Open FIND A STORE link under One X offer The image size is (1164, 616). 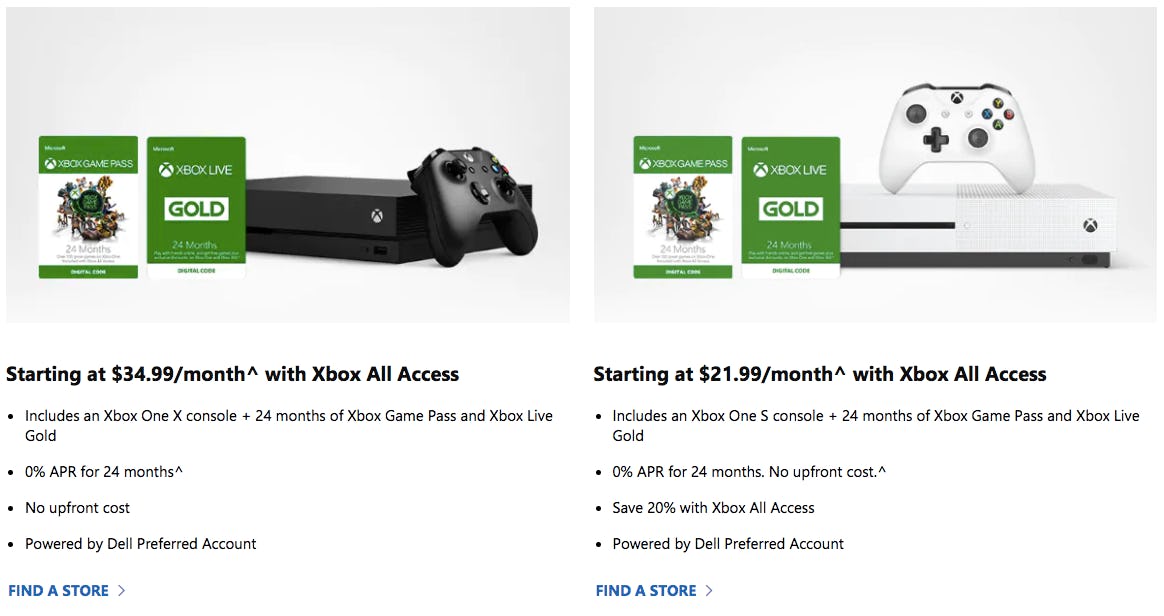pos(58,591)
